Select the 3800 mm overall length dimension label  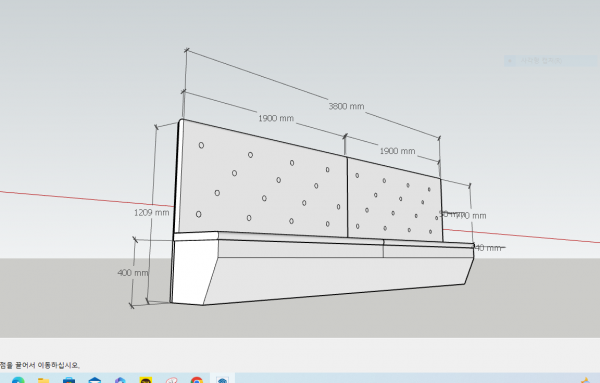346,106
